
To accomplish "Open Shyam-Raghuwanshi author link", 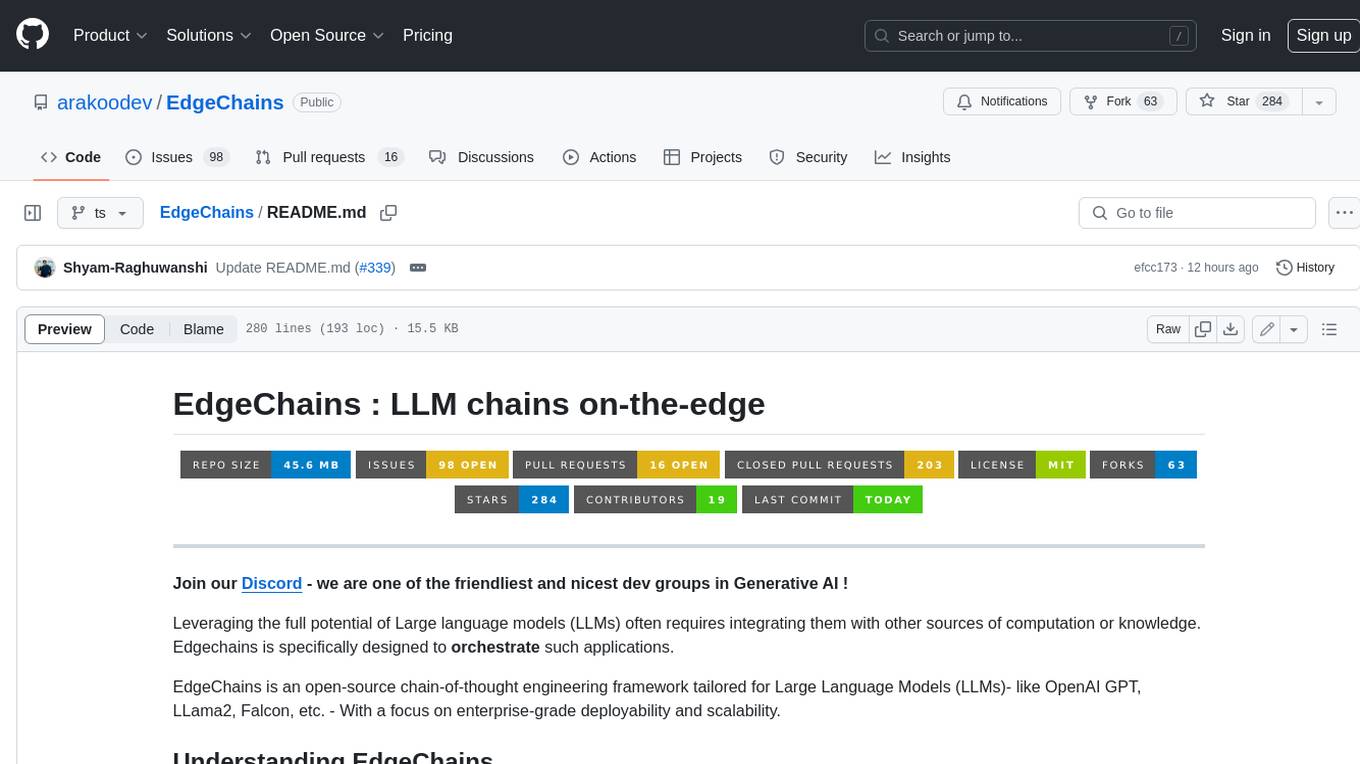I will pyautogui.click(x=135, y=268).
